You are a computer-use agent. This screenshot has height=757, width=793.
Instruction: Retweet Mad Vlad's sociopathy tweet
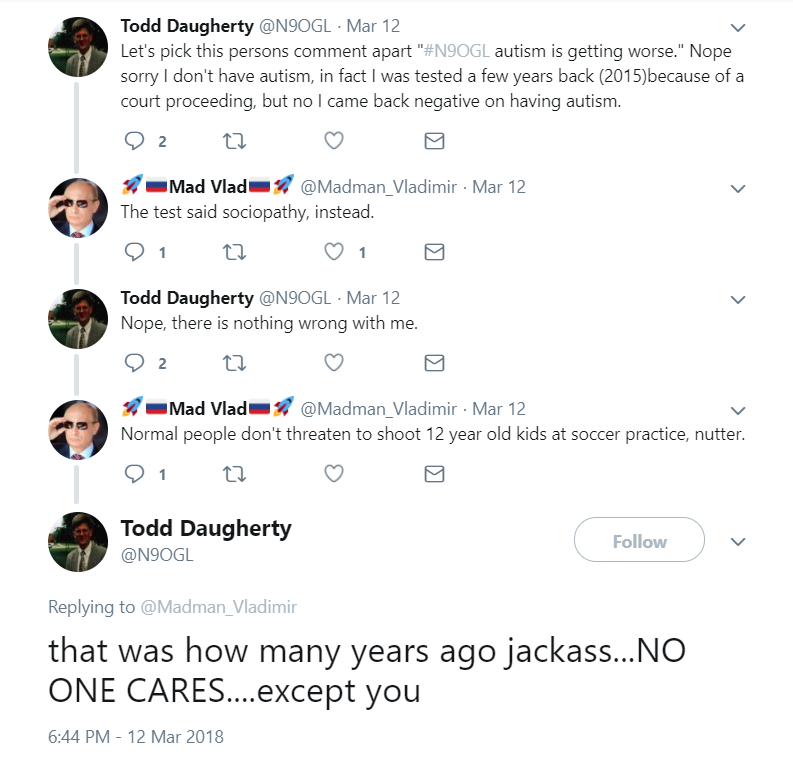[235, 252]
